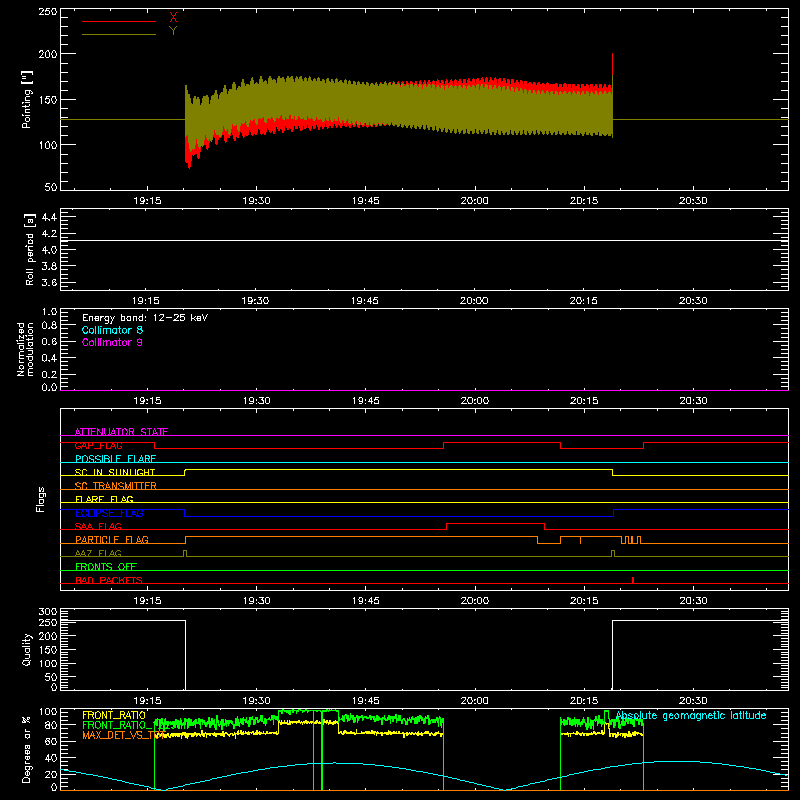Click the 'SAA_FLAG' label

(x=98, y=526)
